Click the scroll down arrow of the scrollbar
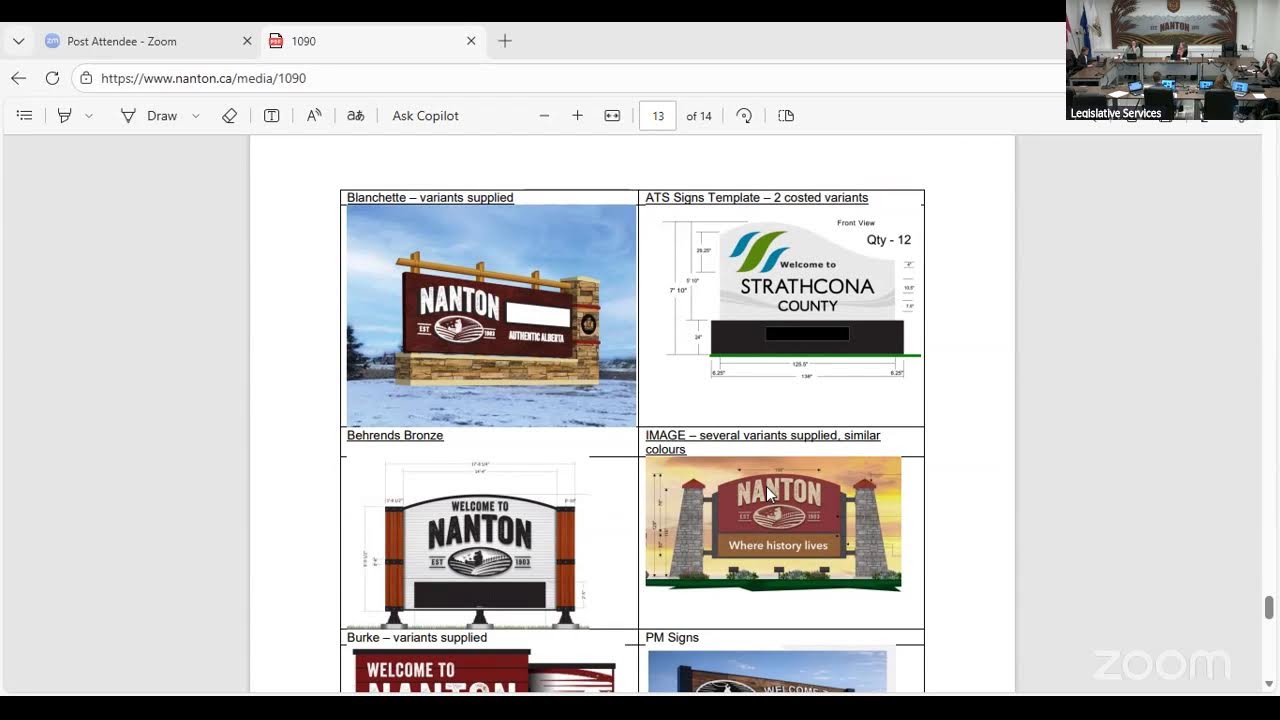Screen dimensions: 1280x720 (x=1270, y=684)
